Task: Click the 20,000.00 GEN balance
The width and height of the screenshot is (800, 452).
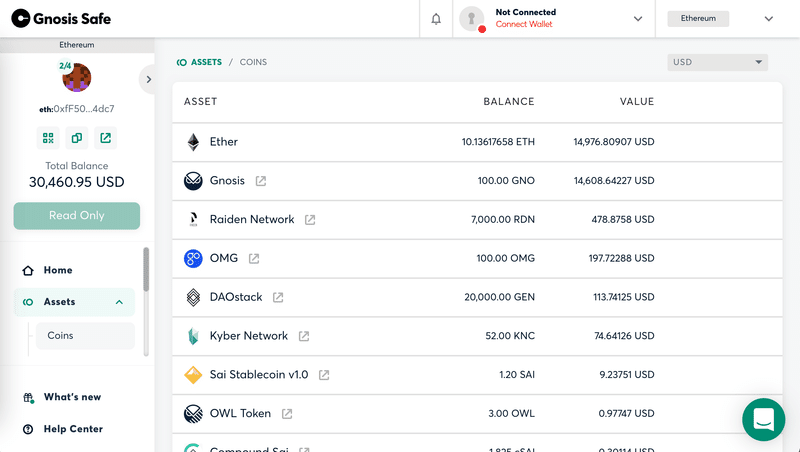Action: (499, 297)
